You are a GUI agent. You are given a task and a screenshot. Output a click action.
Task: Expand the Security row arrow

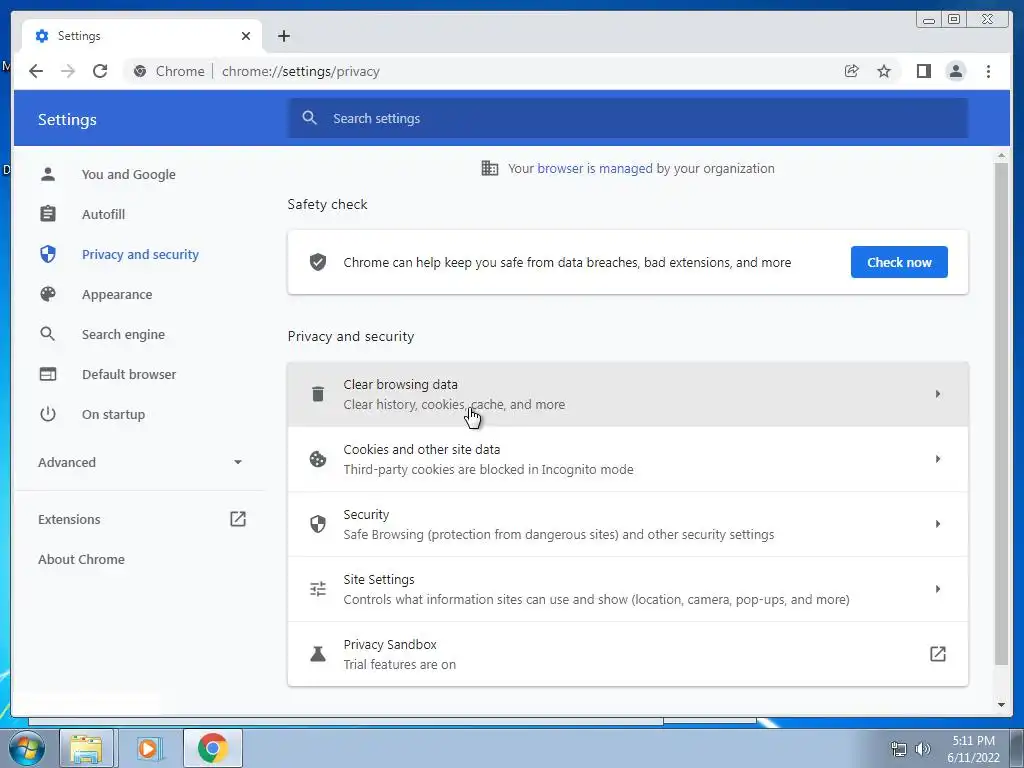point(938,524)
